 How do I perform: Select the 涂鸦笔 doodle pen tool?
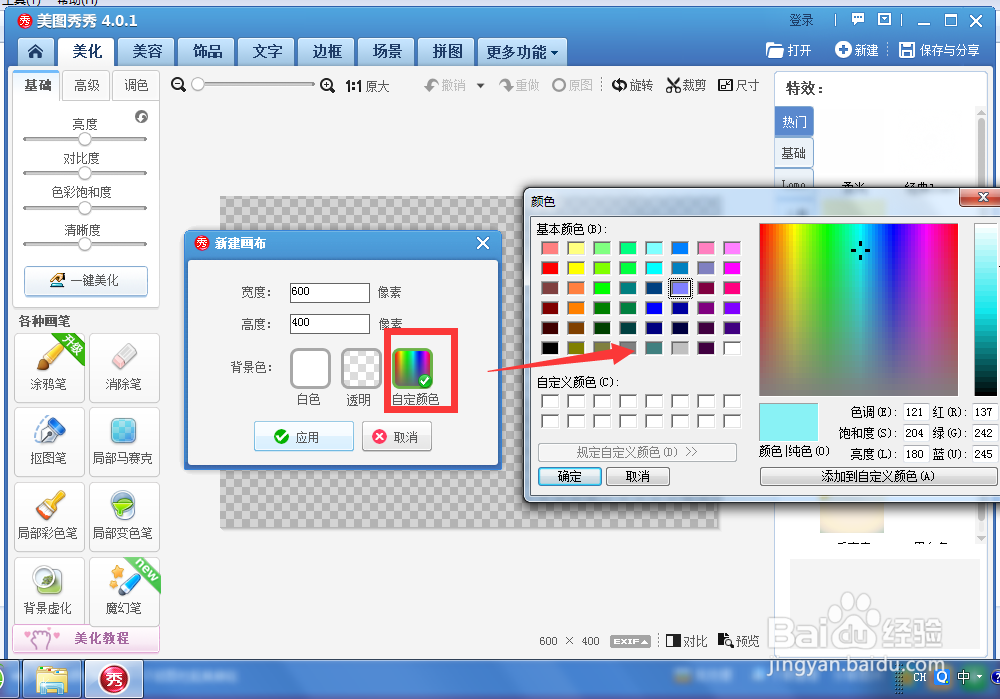click(49, 367)
